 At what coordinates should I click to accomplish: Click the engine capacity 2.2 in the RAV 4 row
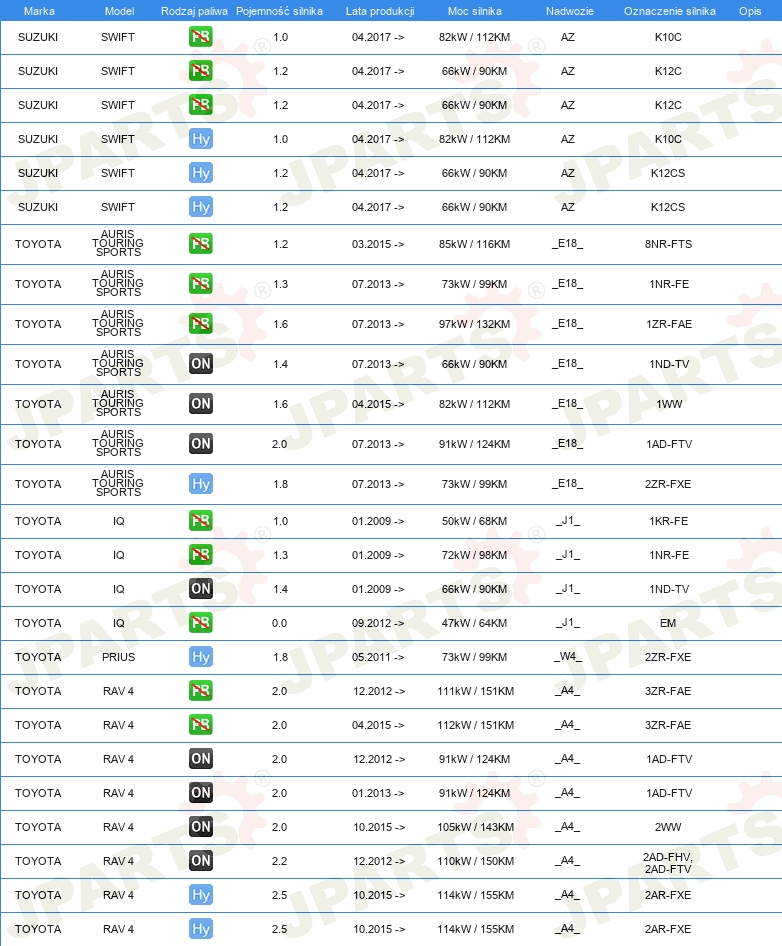tap(279, 861)
